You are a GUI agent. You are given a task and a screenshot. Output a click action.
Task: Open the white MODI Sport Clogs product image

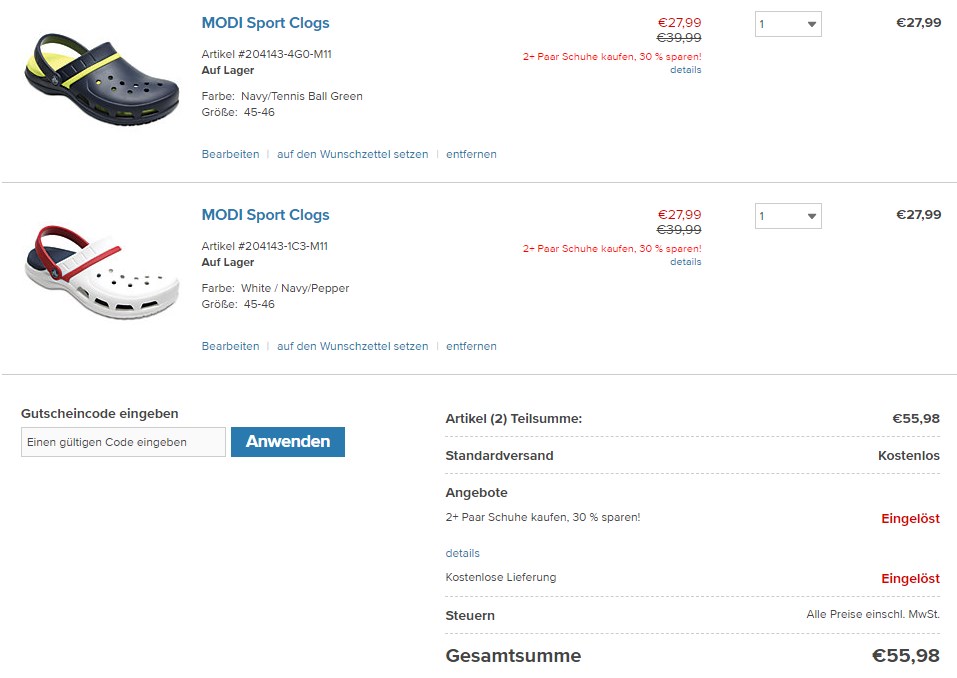point(101,269)
